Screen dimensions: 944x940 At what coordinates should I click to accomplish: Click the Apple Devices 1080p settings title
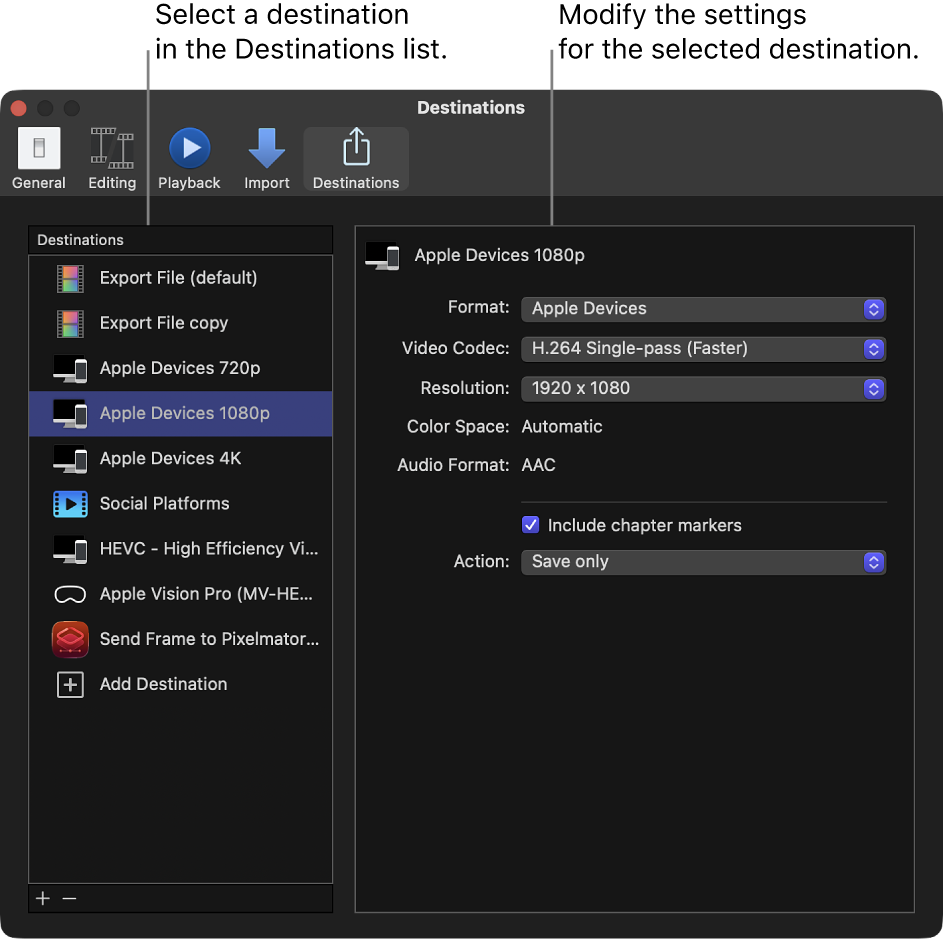500,255
